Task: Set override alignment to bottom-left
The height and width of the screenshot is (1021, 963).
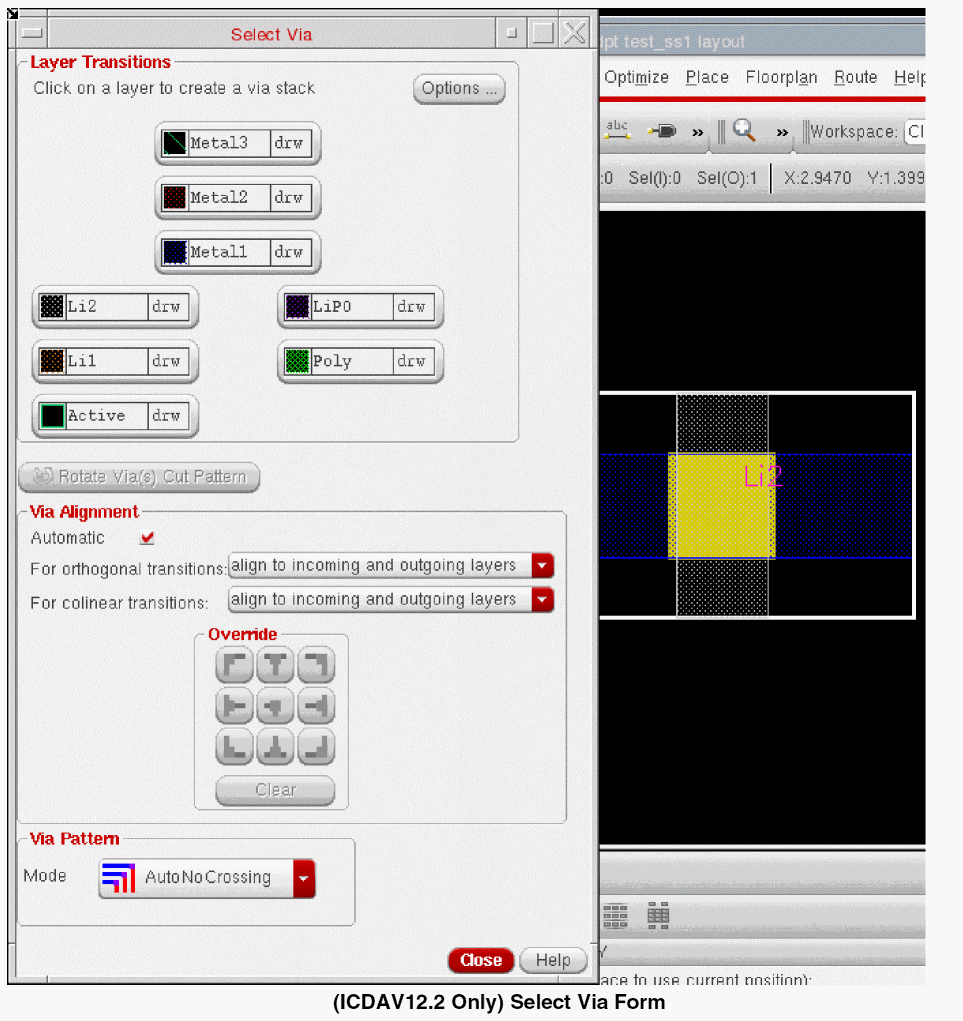Action: click(234, 747)
